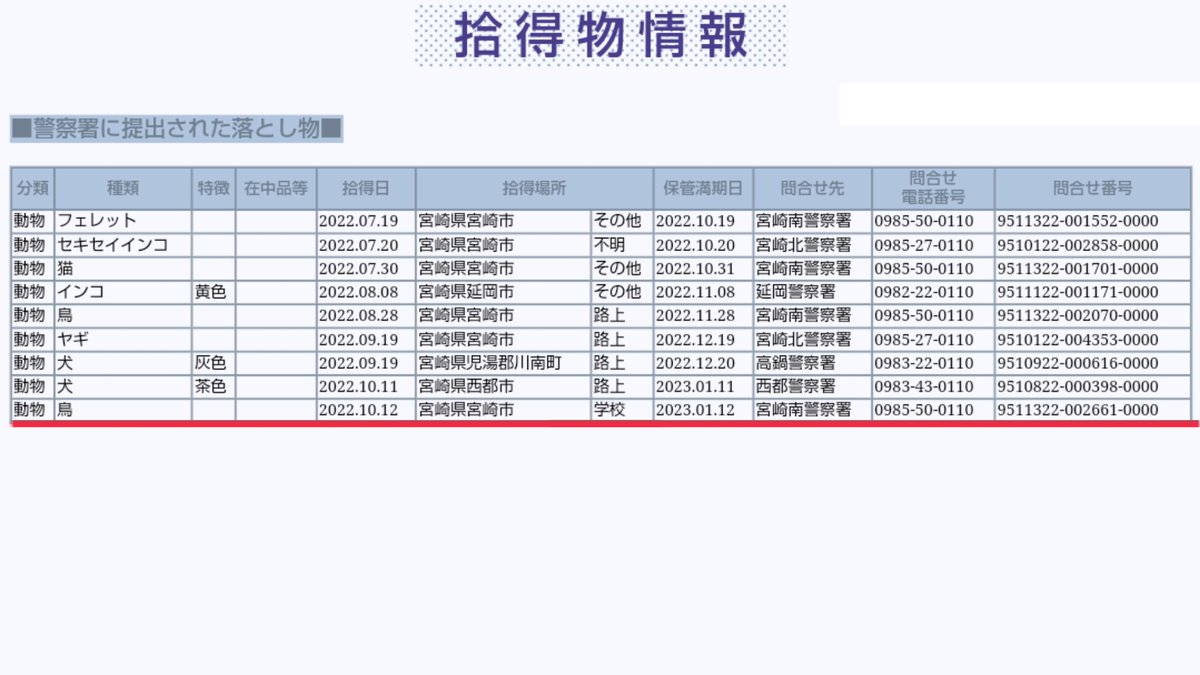The width and height of the screenshot is (1200, 675).
Task: Click inquiry number 9511322-002661-0000
Action: 1093,409
